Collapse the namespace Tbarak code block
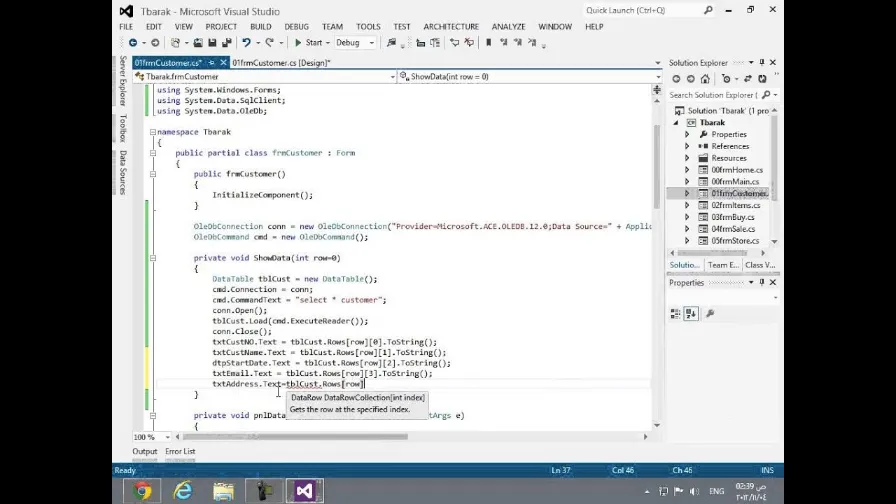Viewport: 896px width, 504px height. [x=153, y=132]
